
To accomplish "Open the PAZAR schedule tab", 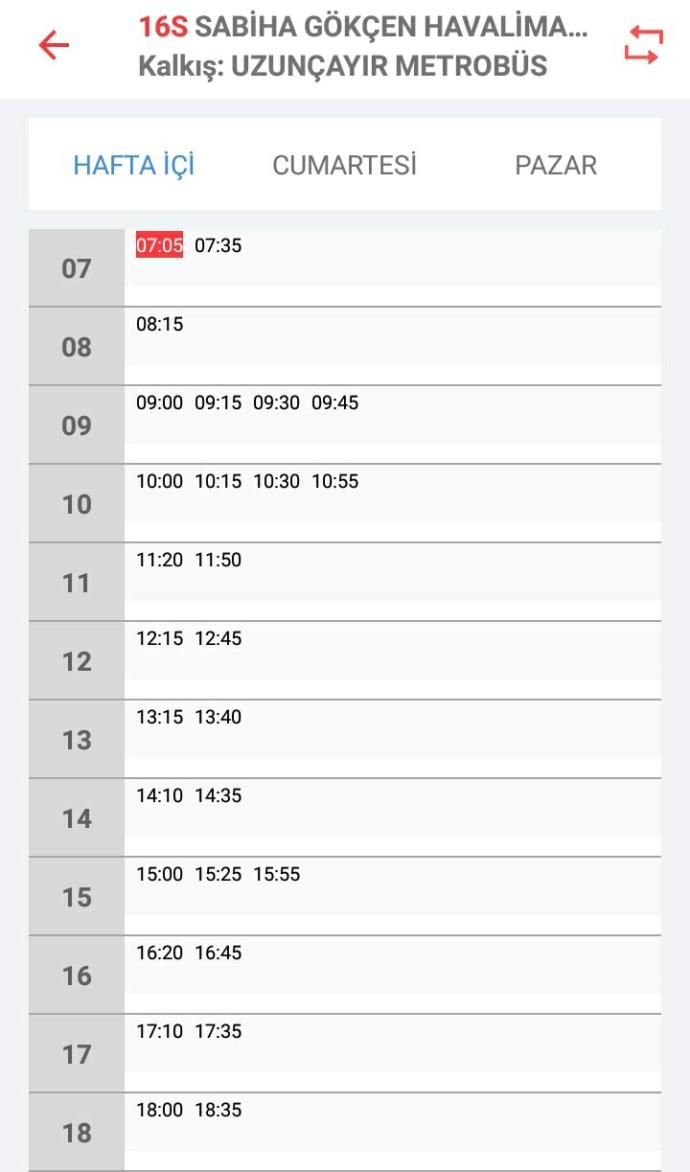I will coord(555,165).
